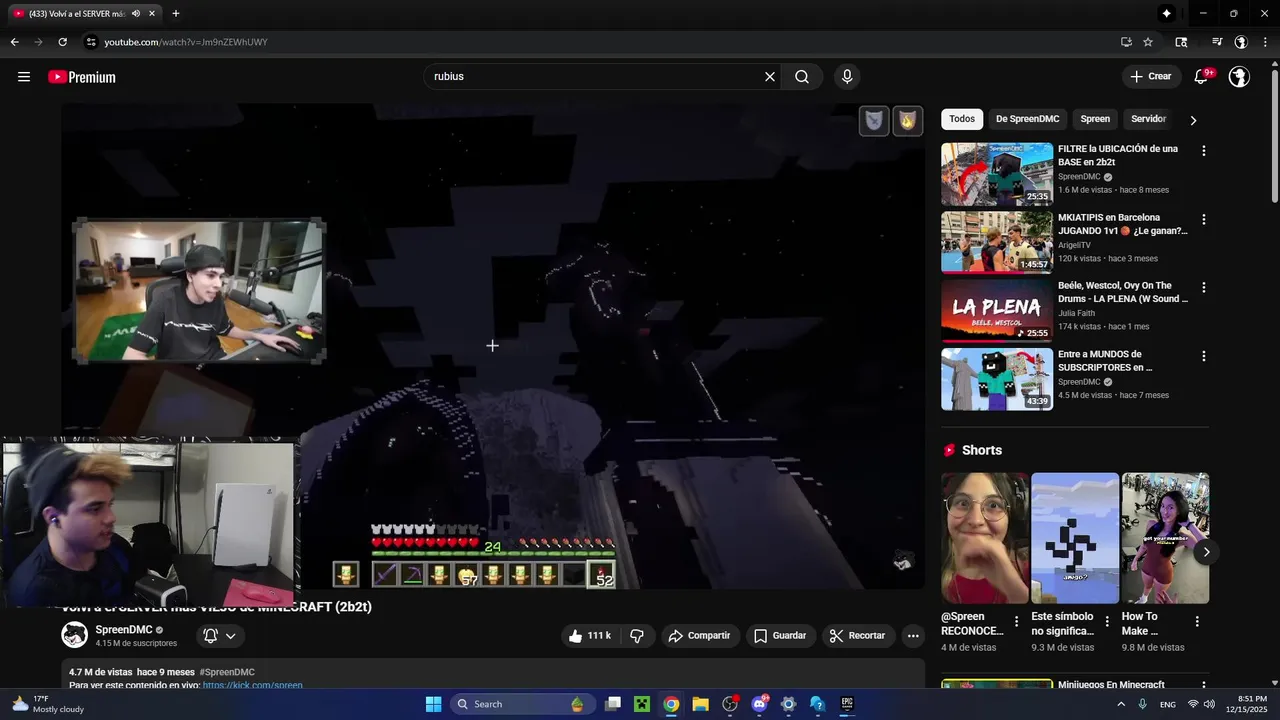Open the media controls icon in Chrome toolbar
Viewport: 1280px width, 720px height.
[1217, 42]
